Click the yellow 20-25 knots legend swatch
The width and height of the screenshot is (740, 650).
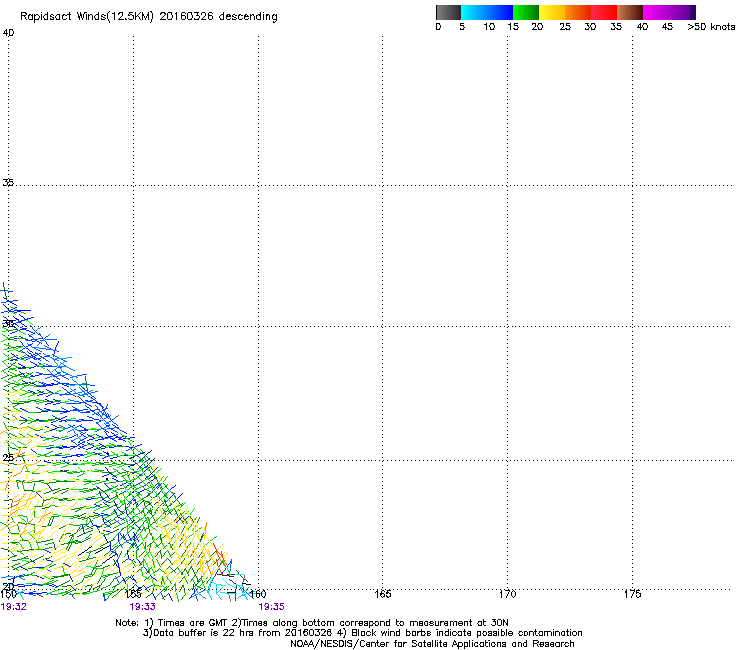tap(552, 12)
